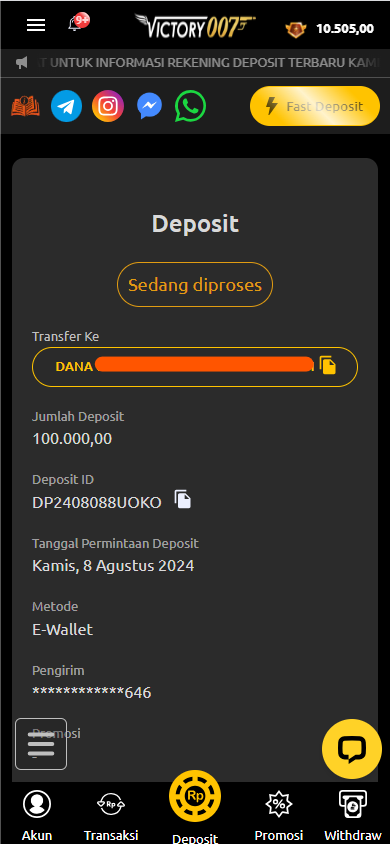Screen dimensions: 390x844
Task: Open the Instagram icon
Action: point(108,106)
